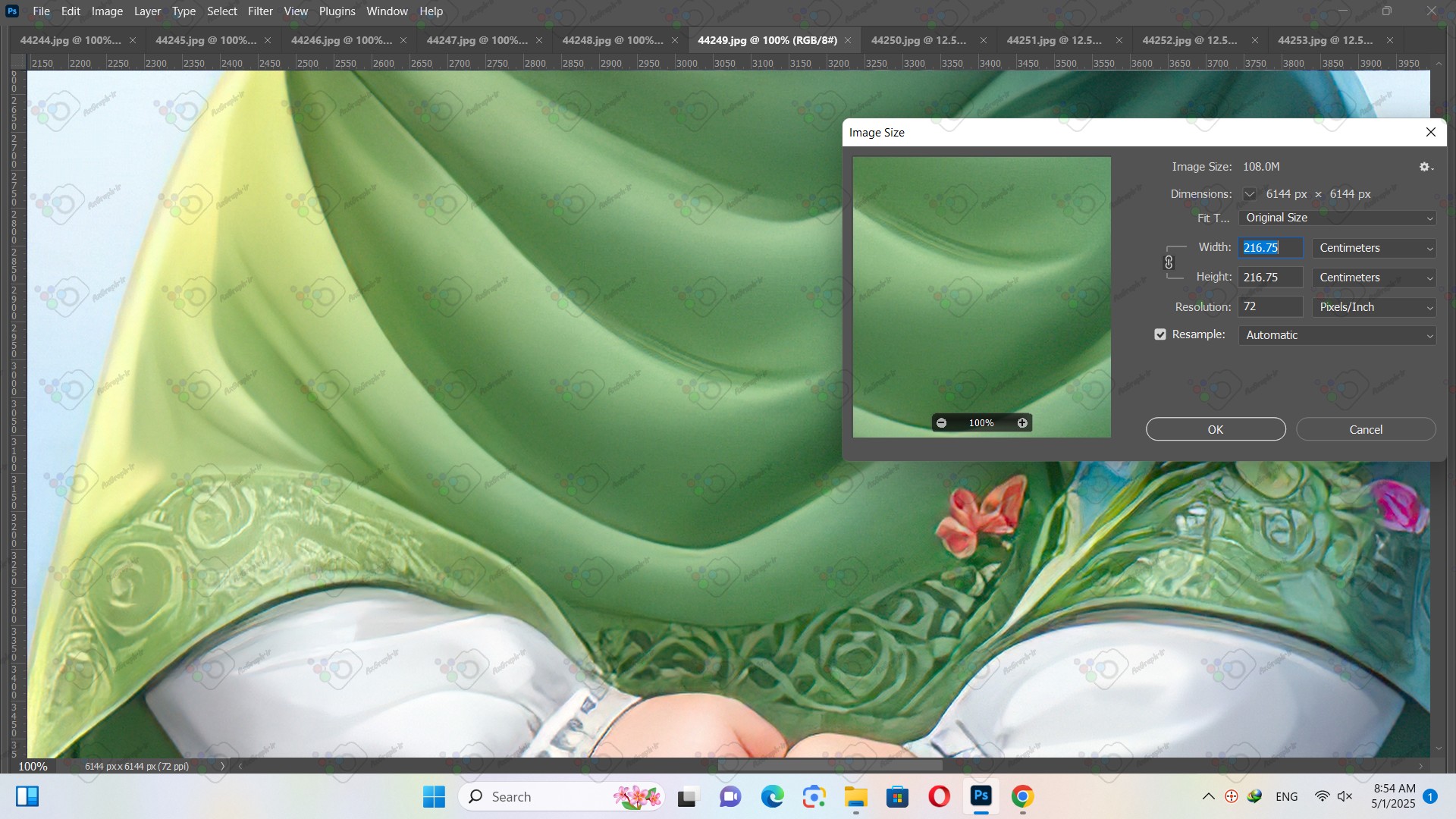Close the 44247.jpg tab
1456x819 pixels.
click(539, 40)
